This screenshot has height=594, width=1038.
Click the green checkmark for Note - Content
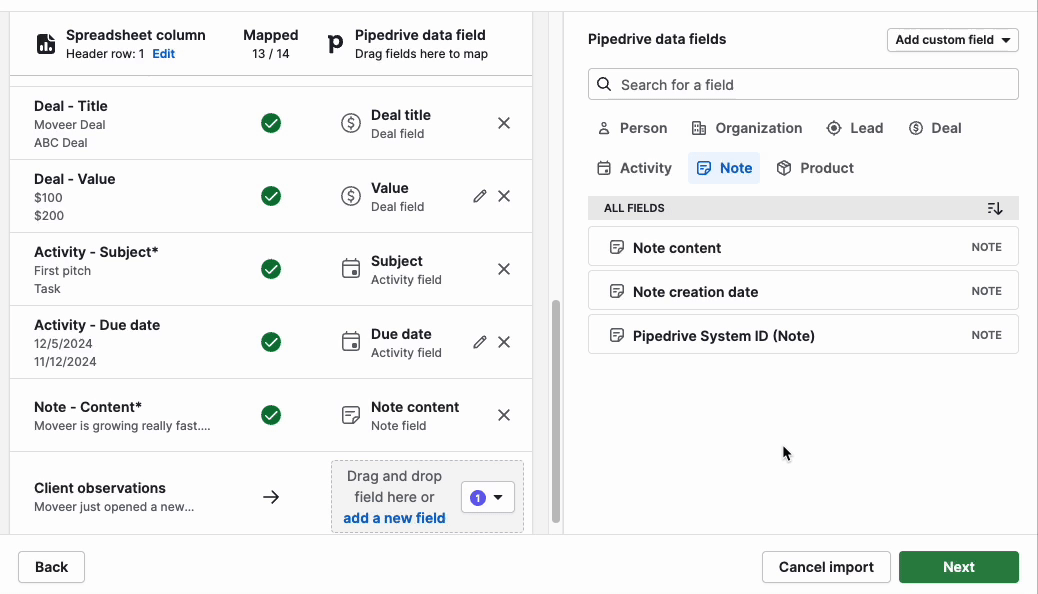[x=271, y=415]
